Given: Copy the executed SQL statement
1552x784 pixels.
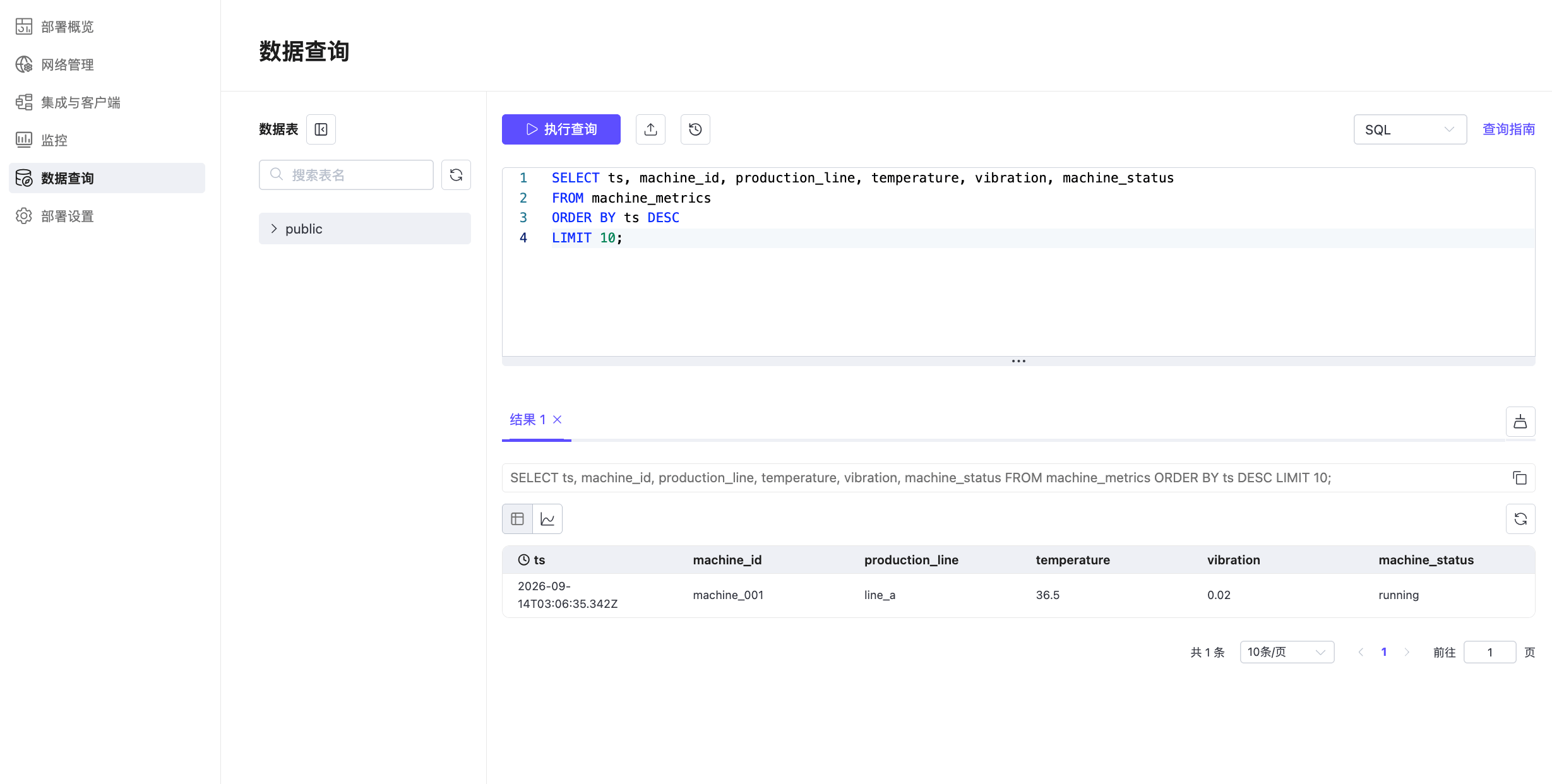Looking at the screenshot, I should [x=1520, y=478].
